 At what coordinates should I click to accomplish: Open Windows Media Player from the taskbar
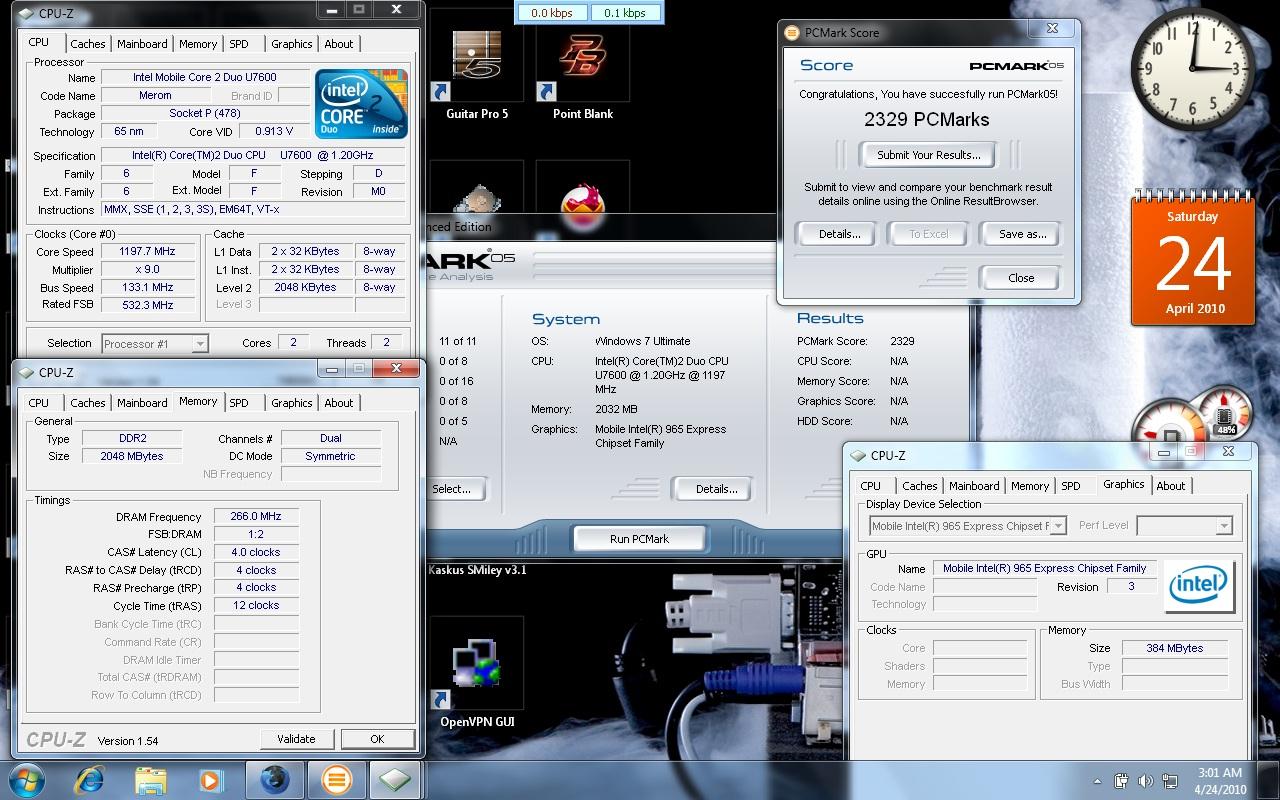click(x=211, y=780)
